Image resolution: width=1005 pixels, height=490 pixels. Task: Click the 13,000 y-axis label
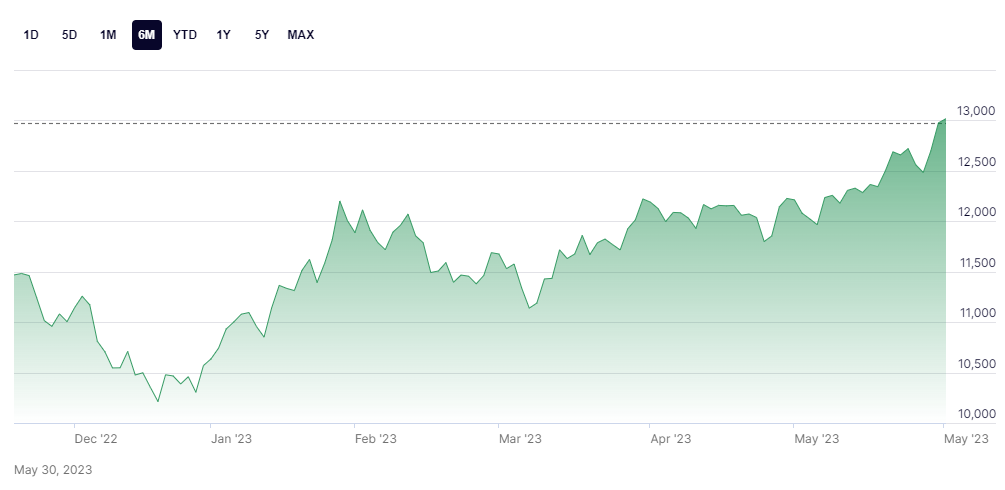976,111
